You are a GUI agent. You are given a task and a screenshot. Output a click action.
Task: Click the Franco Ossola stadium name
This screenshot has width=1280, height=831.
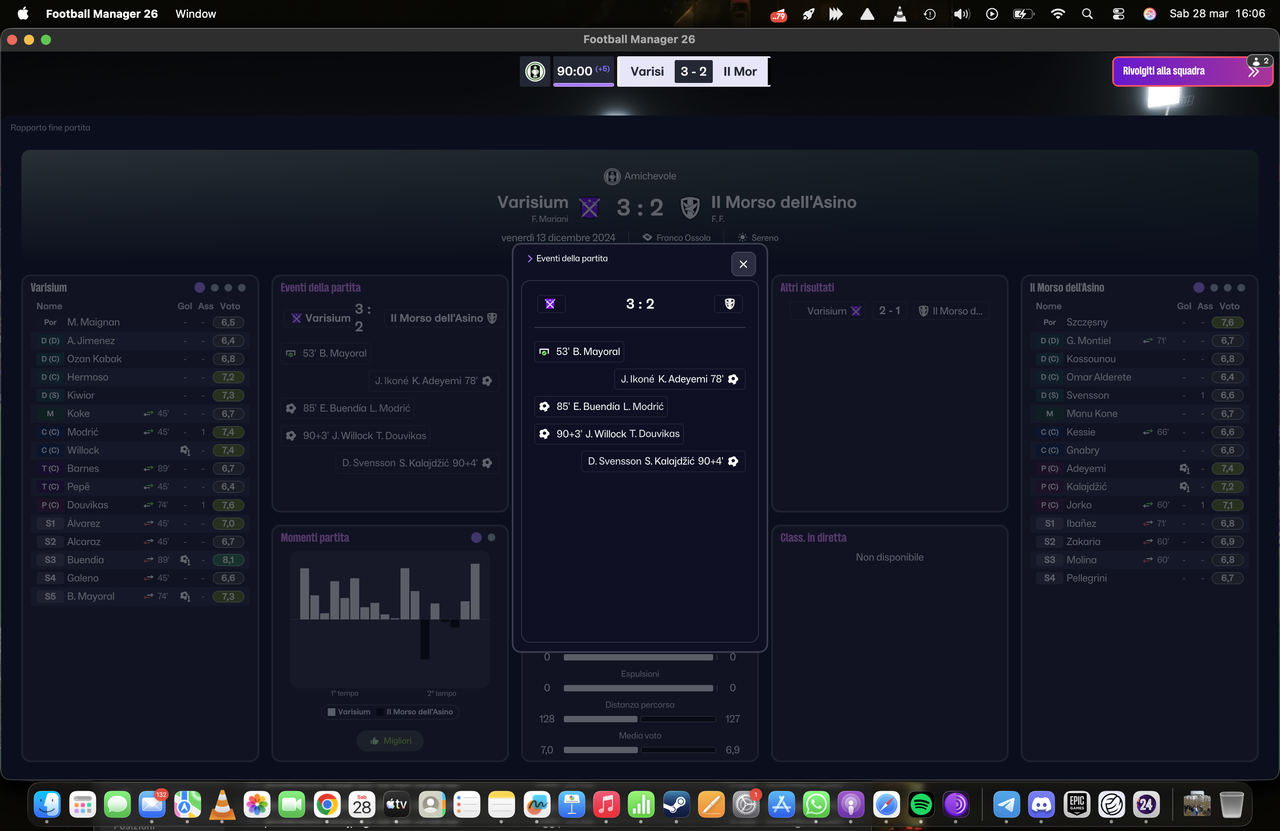pos(684,238)
